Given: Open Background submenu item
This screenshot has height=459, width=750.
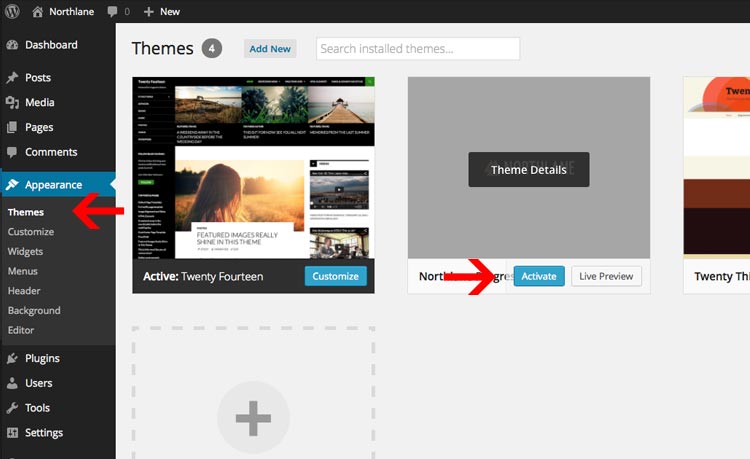Looking at the screenshot, I should pos(34,311).
